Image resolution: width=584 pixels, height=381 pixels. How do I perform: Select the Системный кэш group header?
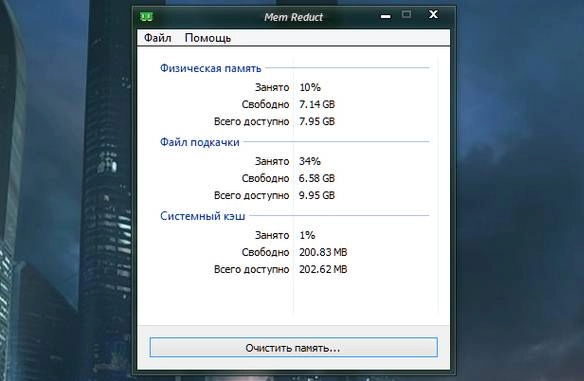tap(203, 216)
